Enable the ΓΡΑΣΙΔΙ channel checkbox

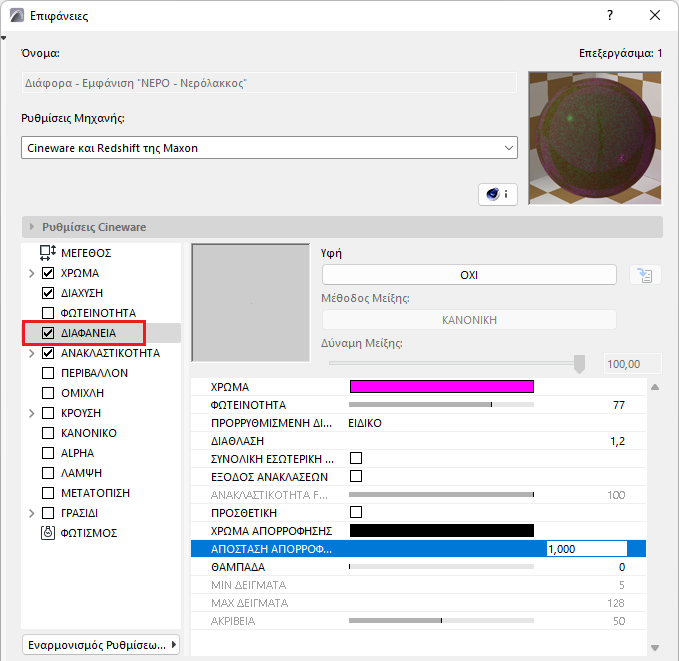[x=48, y=513]
